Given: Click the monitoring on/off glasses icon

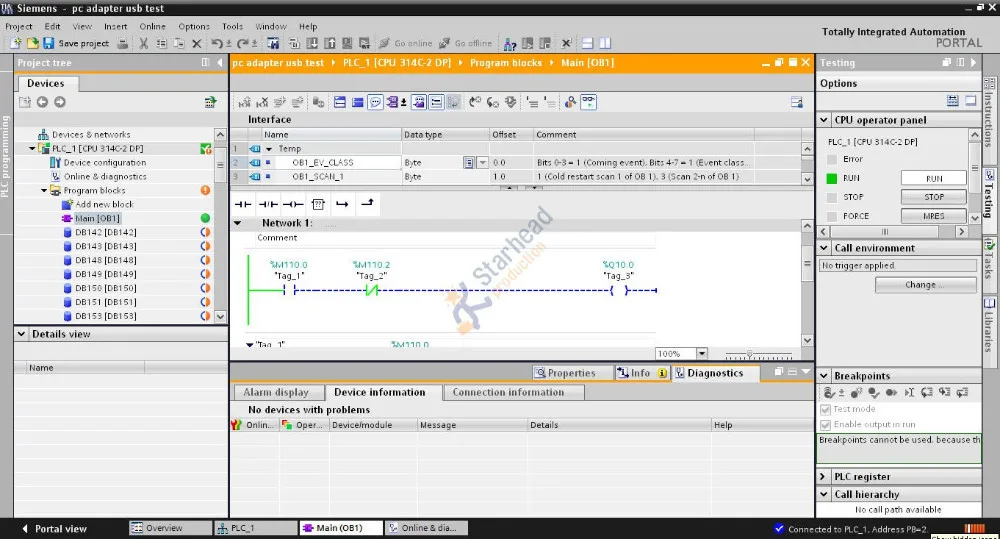Looking at the screenshot, I should [589, 101].
